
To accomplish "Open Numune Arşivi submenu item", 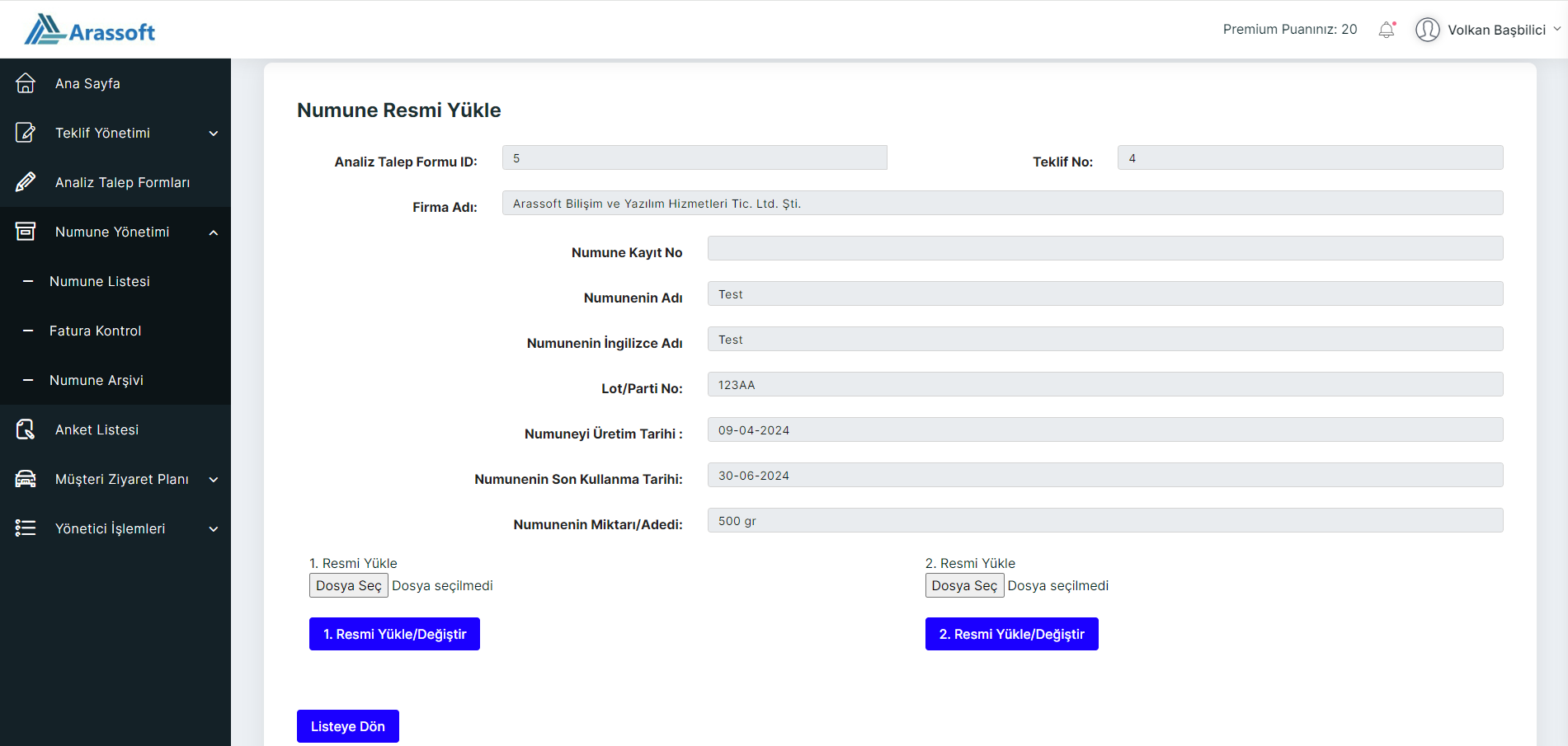I will coord(97,380).
